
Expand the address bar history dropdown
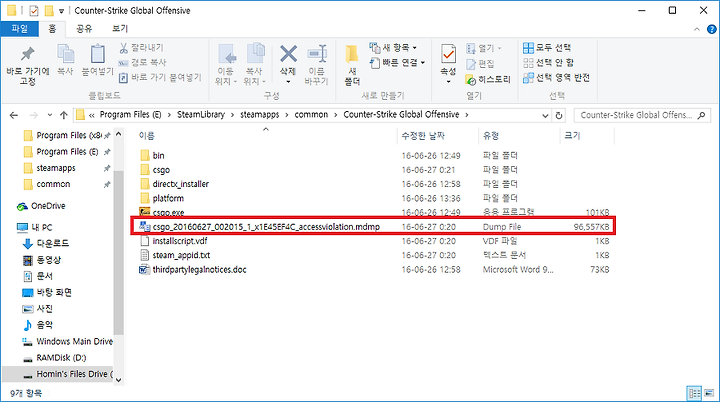pyautogui.click(x=545, y=116)
